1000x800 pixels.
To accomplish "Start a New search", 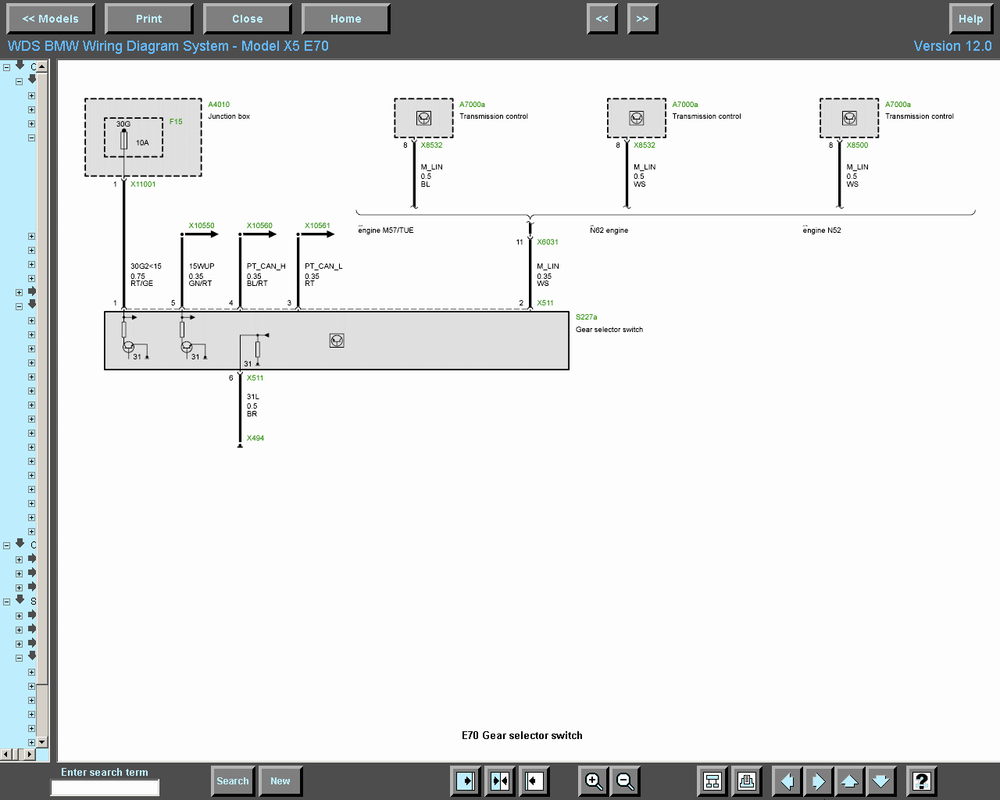I will pyautogui.click(x=280, y=781).
